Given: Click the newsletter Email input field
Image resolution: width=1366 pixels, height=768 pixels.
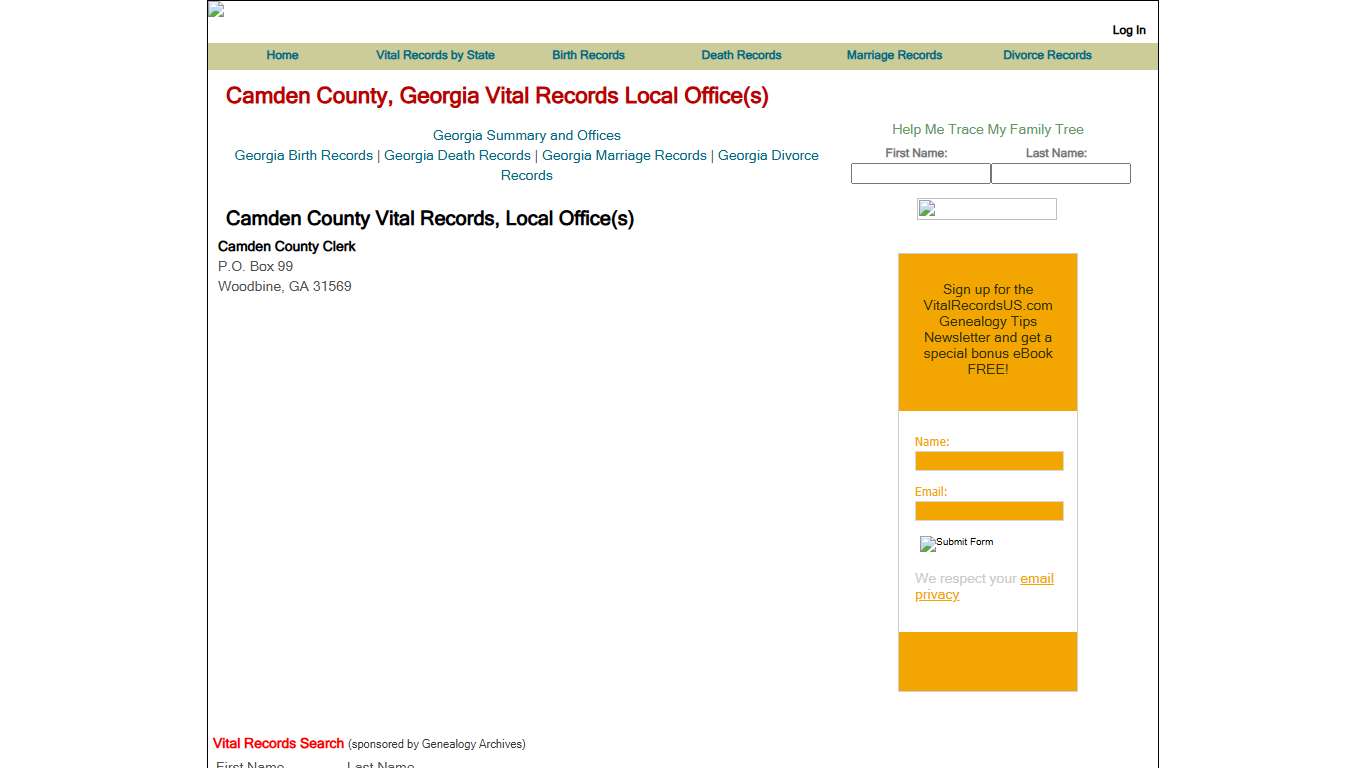Looking at the screenshot, I should coord(988,511).
